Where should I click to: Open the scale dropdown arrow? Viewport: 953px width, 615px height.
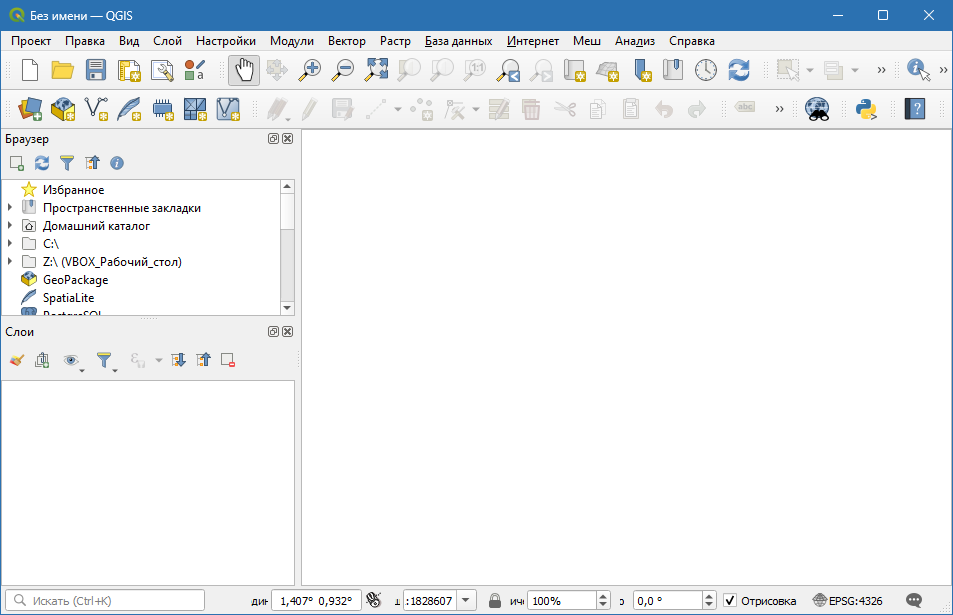point(466,600)
